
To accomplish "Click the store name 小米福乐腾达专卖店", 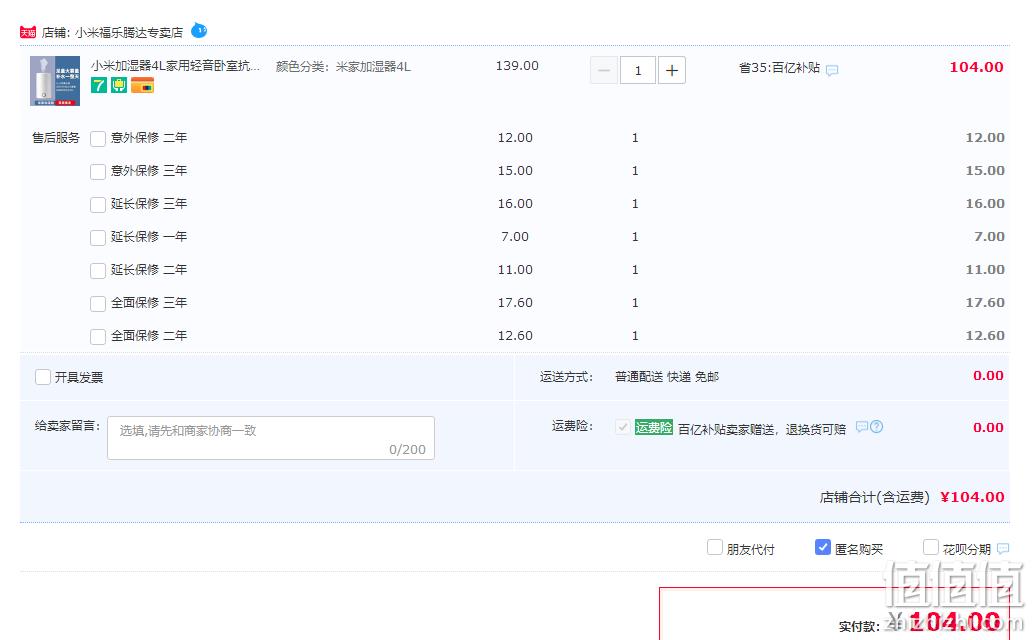I will (128, 32).
